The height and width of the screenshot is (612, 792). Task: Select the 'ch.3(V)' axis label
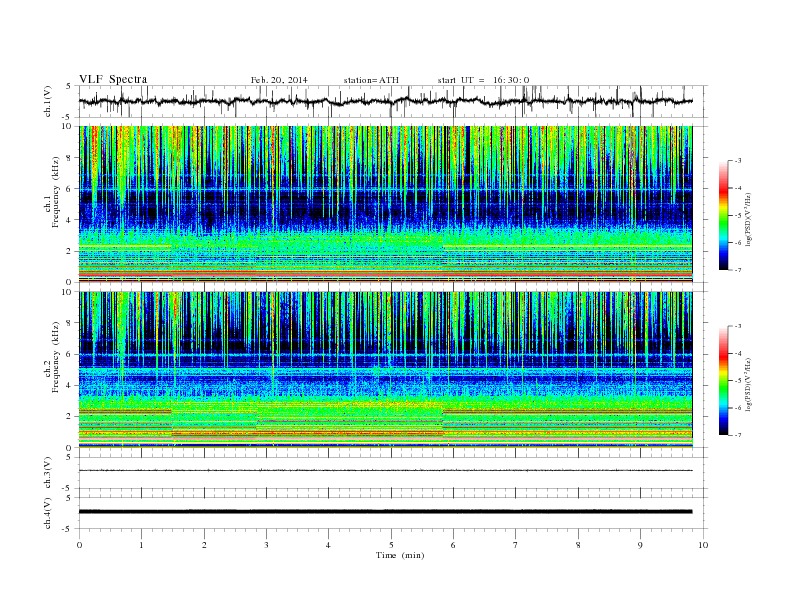click(48, 473)
